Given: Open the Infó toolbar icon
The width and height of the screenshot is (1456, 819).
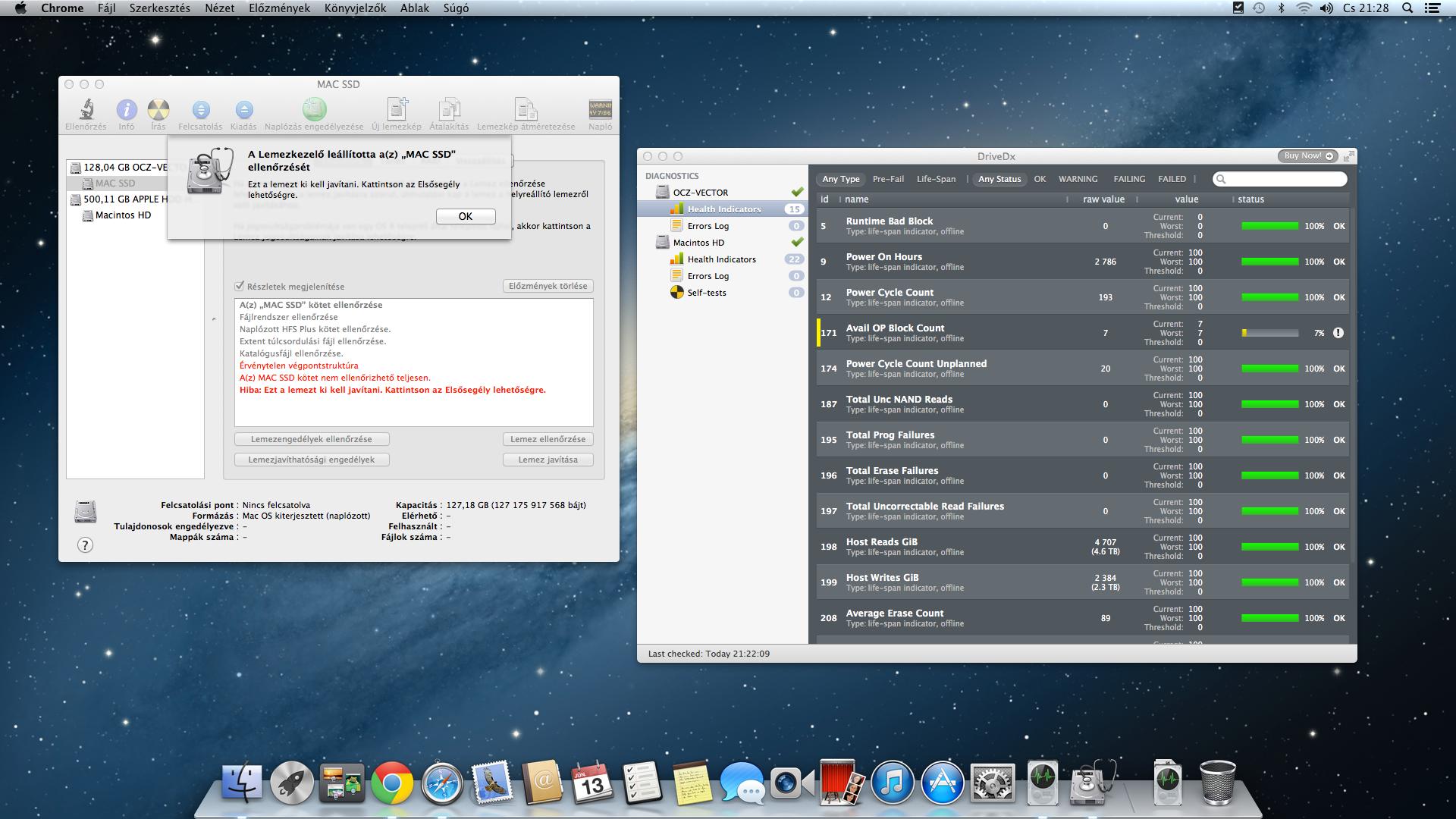Looking at the screenshot, I should click(x=126, y=110).
